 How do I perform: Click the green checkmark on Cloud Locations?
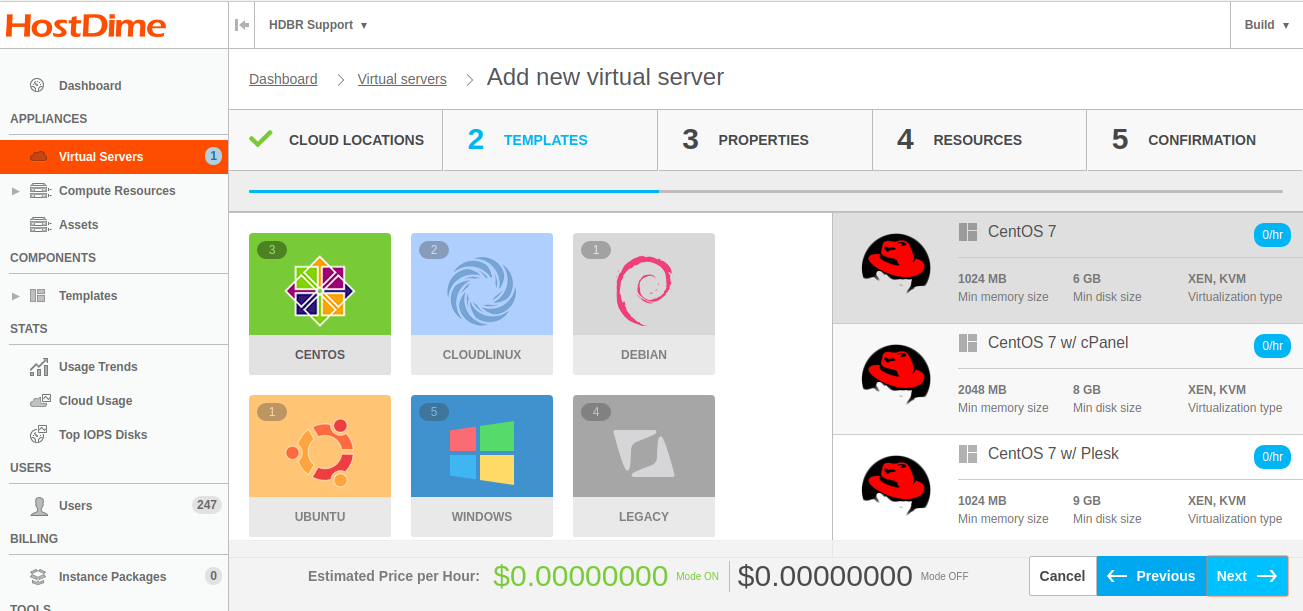[x=261, y=139]
